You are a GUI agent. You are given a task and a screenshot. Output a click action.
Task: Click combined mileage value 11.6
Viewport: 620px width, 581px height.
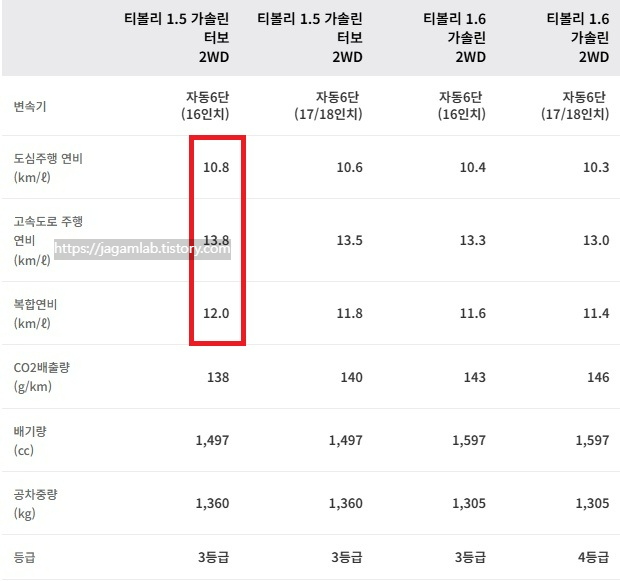(473, 314)
